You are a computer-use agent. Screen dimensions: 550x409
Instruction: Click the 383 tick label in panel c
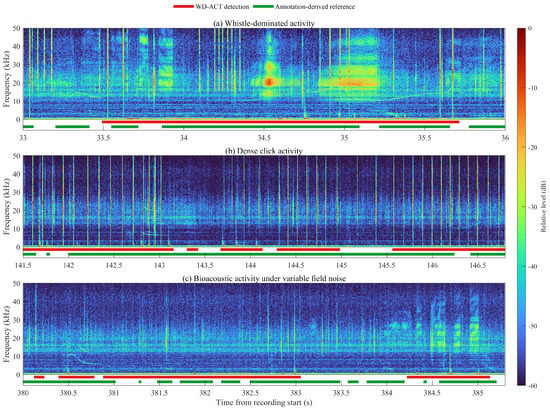tap(296, 393)
